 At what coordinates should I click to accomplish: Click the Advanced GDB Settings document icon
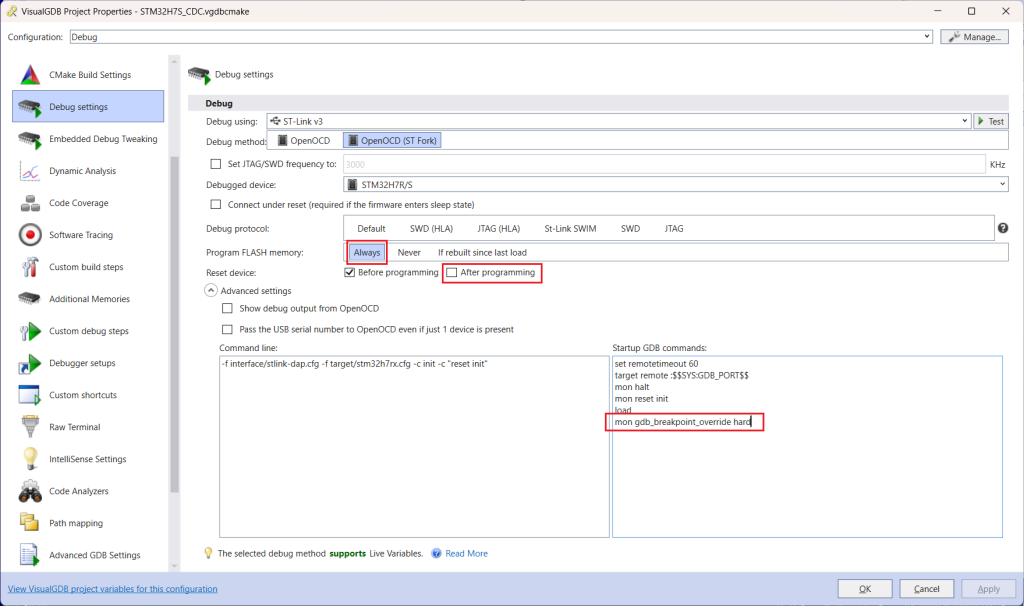tap(30, 555)
